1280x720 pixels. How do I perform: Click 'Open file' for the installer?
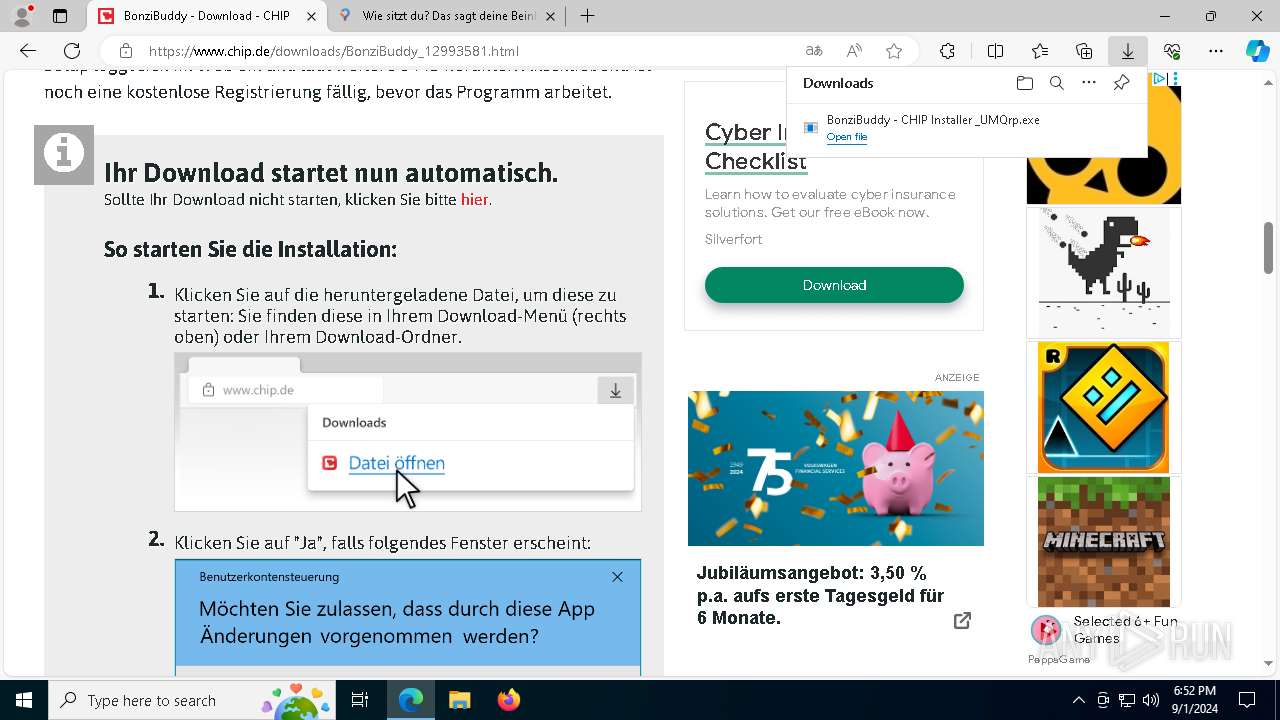click(847, 137)
